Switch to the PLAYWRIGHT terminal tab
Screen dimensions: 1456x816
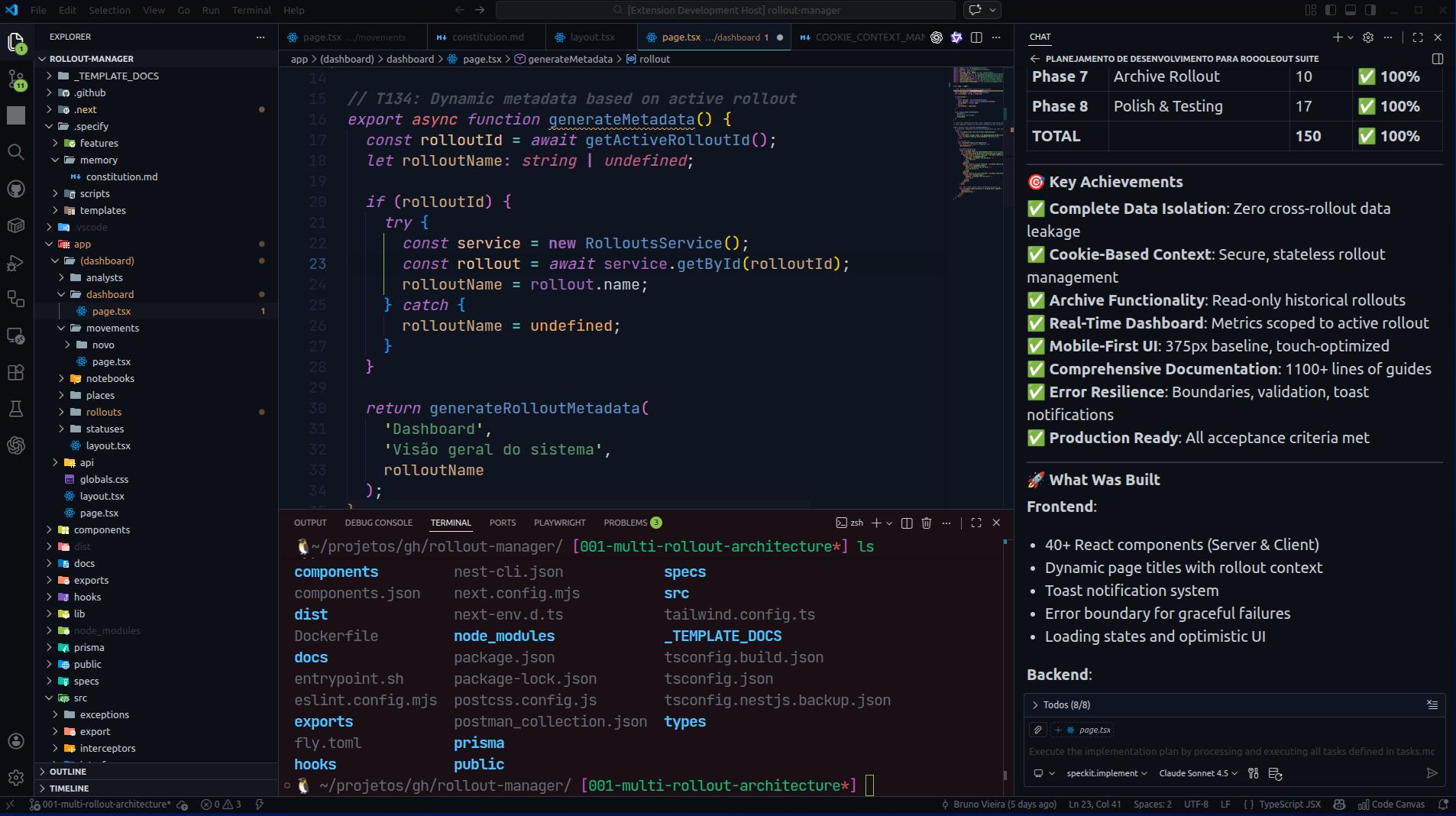click(x=560, y=523)
